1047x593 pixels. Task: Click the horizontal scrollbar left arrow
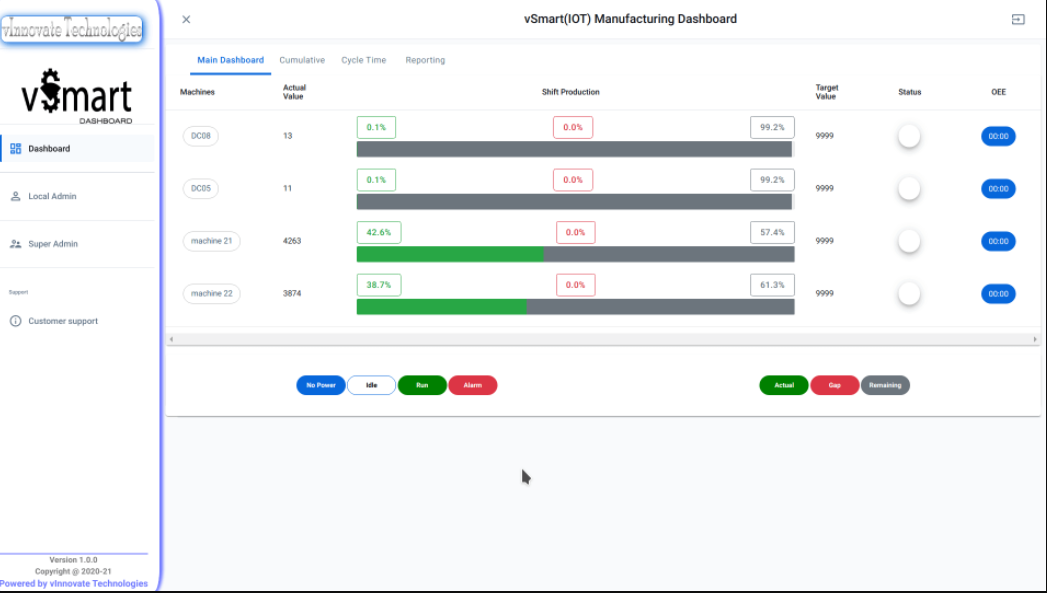(172, 339)
